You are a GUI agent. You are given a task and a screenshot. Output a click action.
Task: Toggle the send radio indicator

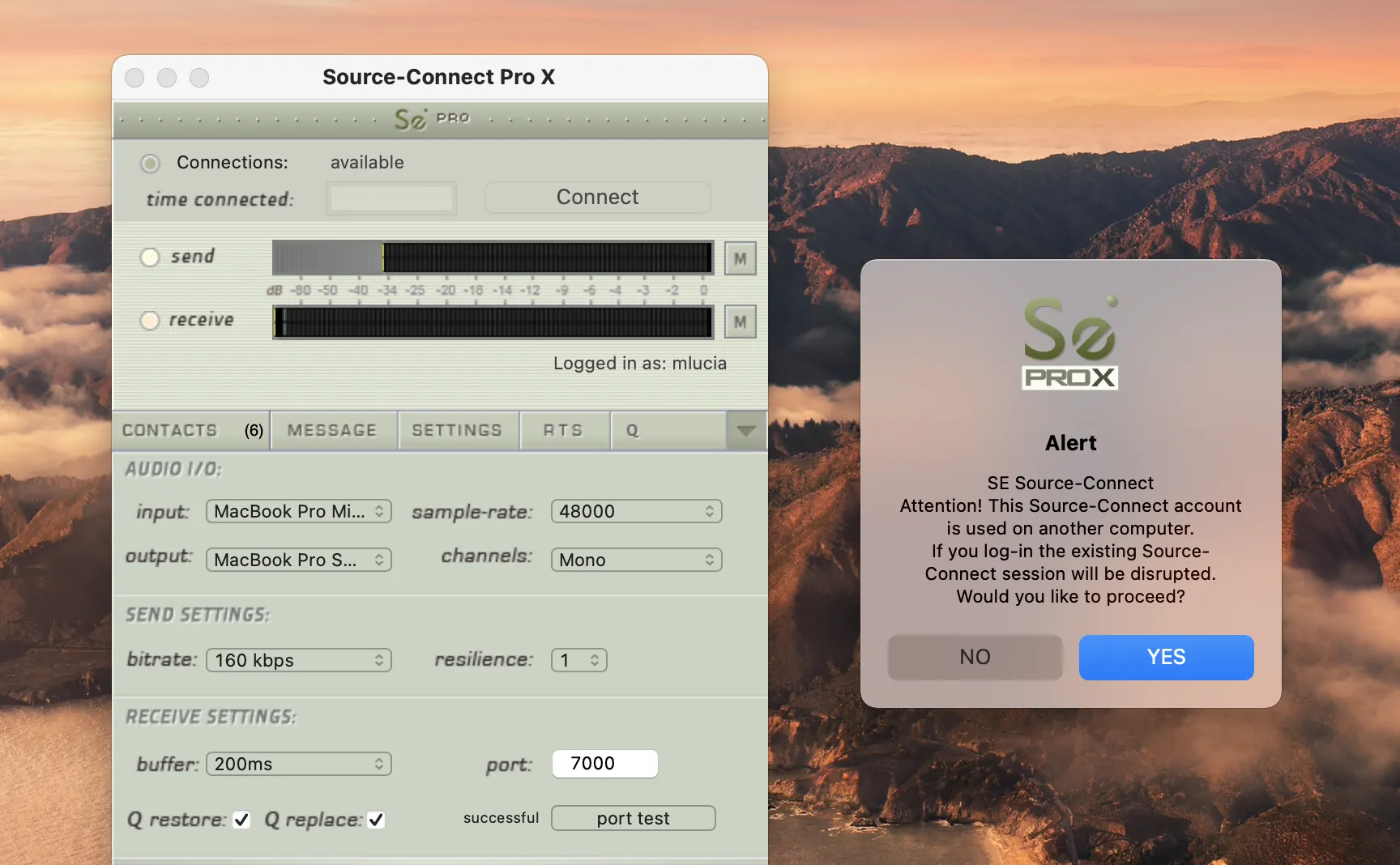[x=150, y=257]
